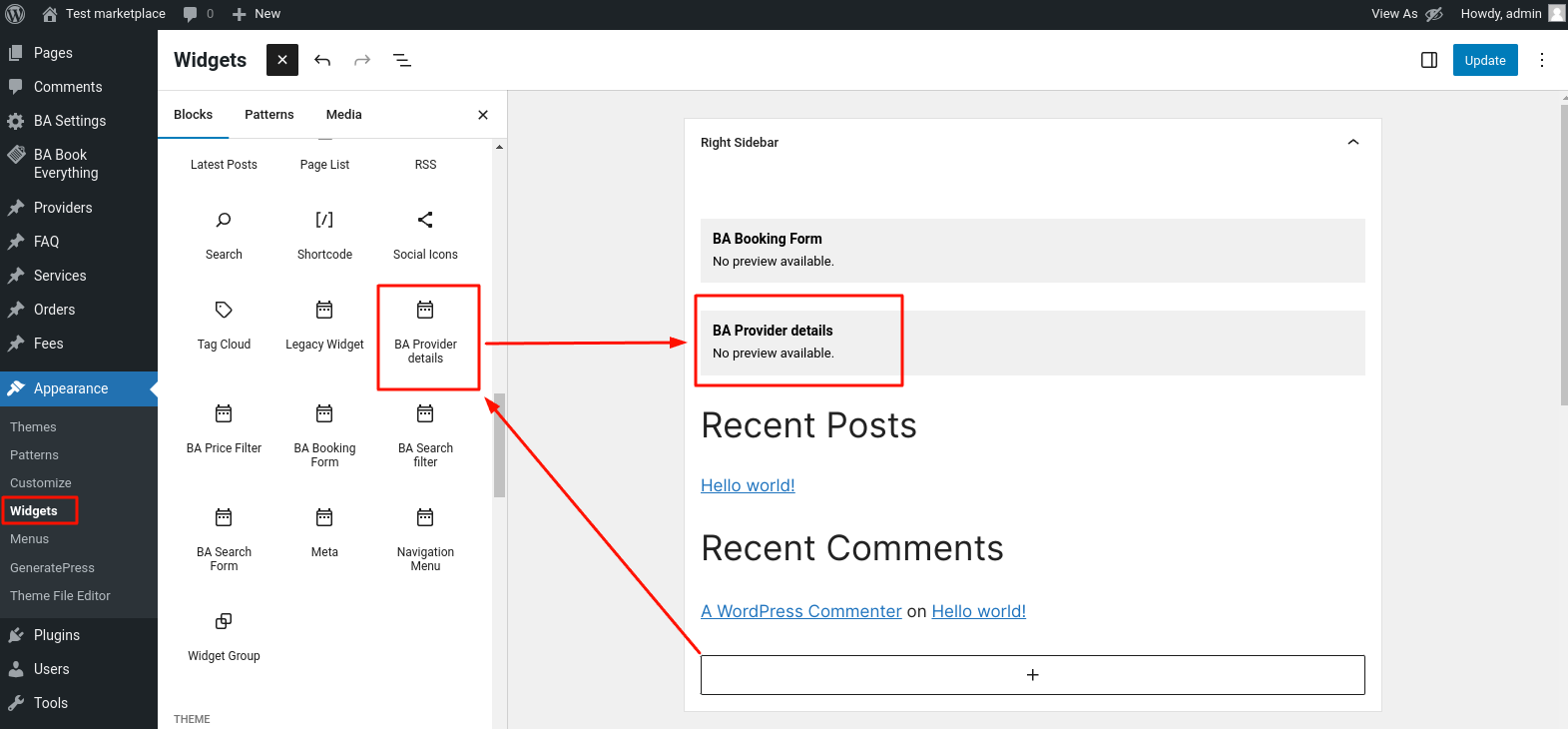Go to Themes submenu
This screenshot has height=729, width=1568.
[33, 426]
